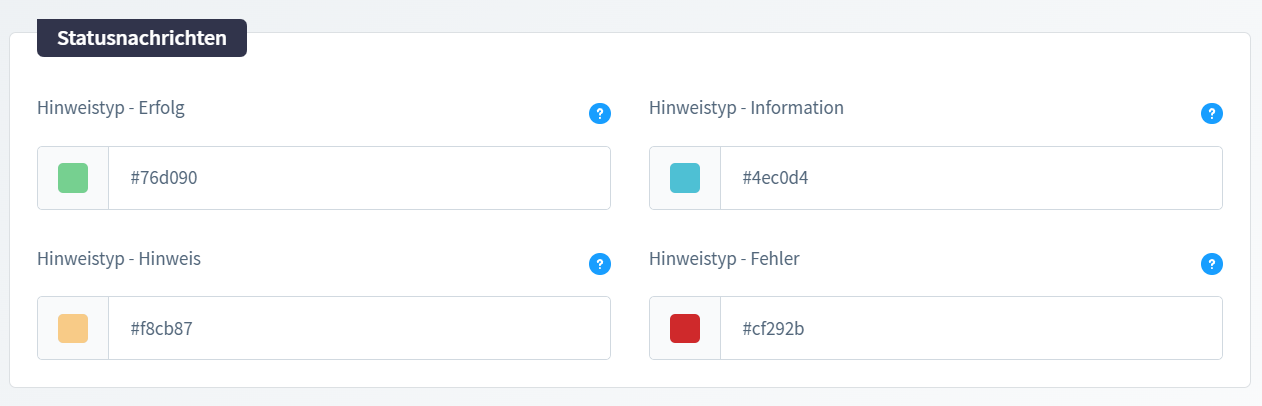Image resolution: width=1262 pixels, height=406 pixels.
Task: Click the Hinweistyp - Fehler label
Action: pos(724,259)
